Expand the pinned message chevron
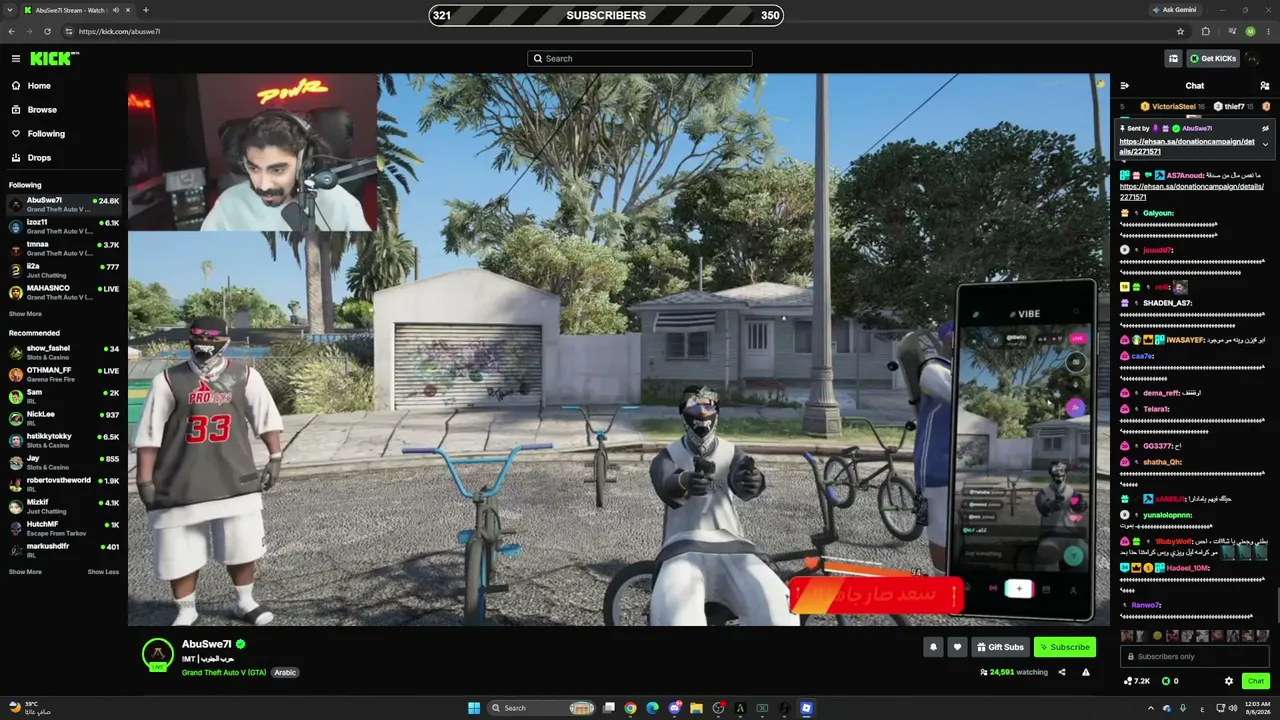Viewport: 1280px width, 720px height. 1265,145
